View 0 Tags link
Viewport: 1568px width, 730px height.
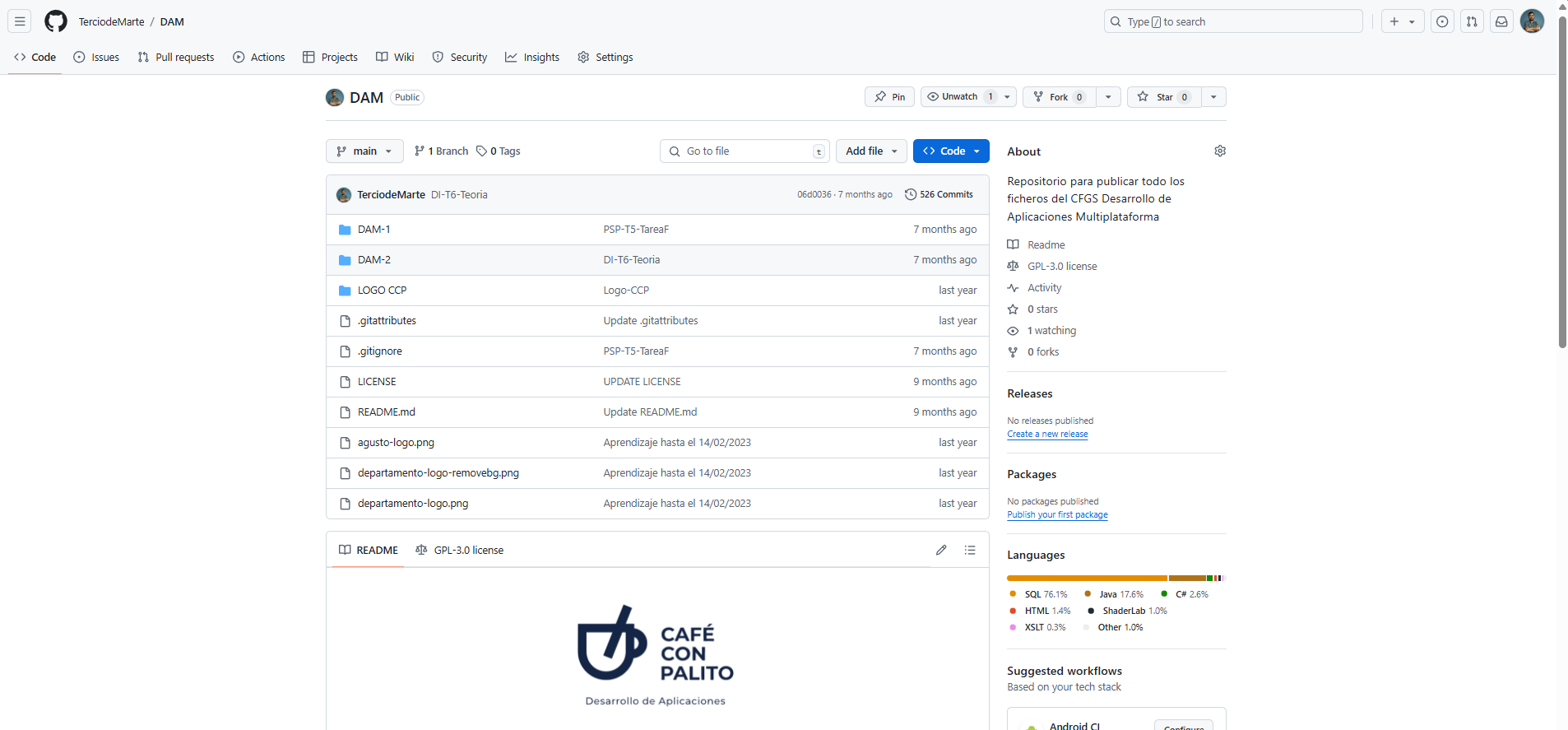tap(499, 151)
